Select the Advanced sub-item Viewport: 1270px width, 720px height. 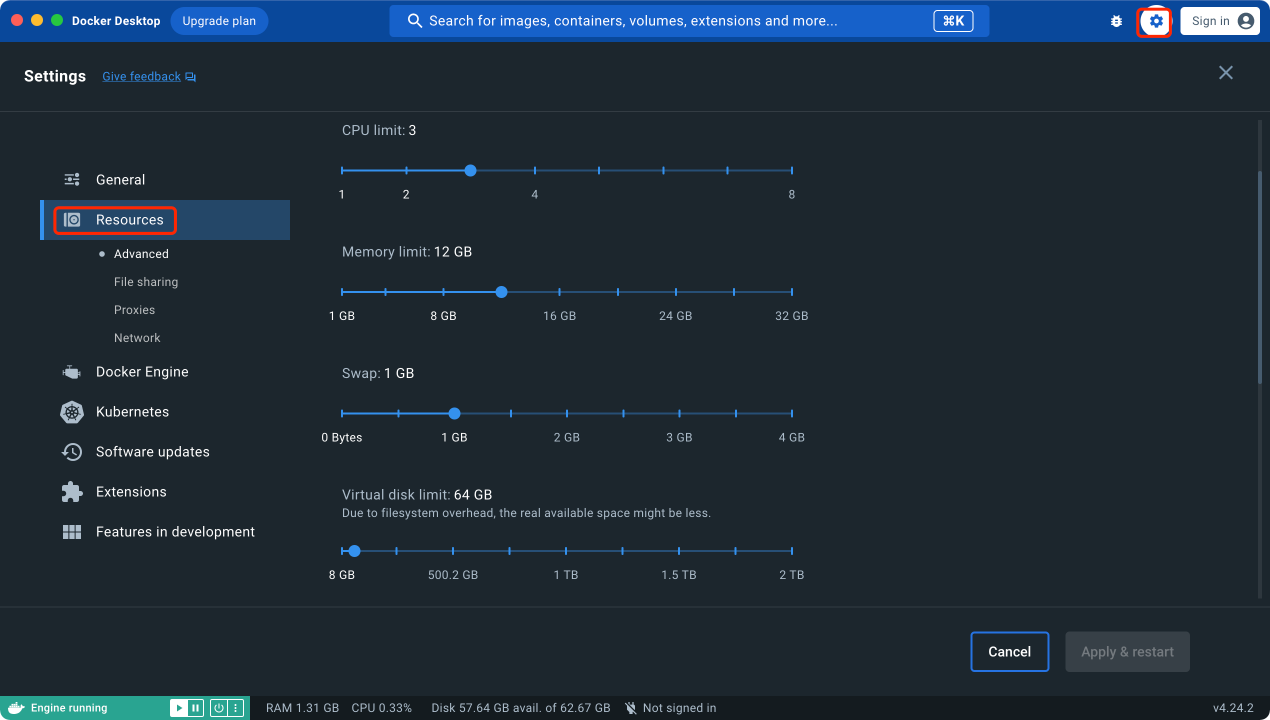141,254
